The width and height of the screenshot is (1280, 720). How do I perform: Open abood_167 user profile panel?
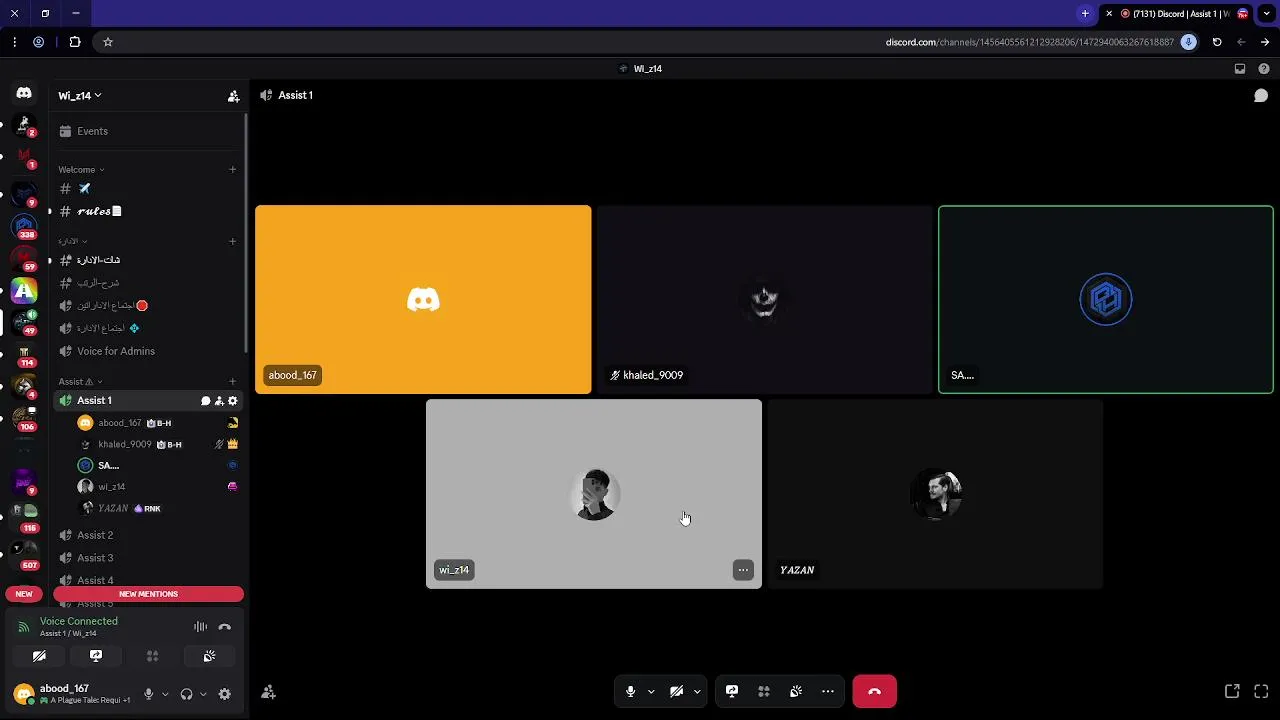[72, 694]
